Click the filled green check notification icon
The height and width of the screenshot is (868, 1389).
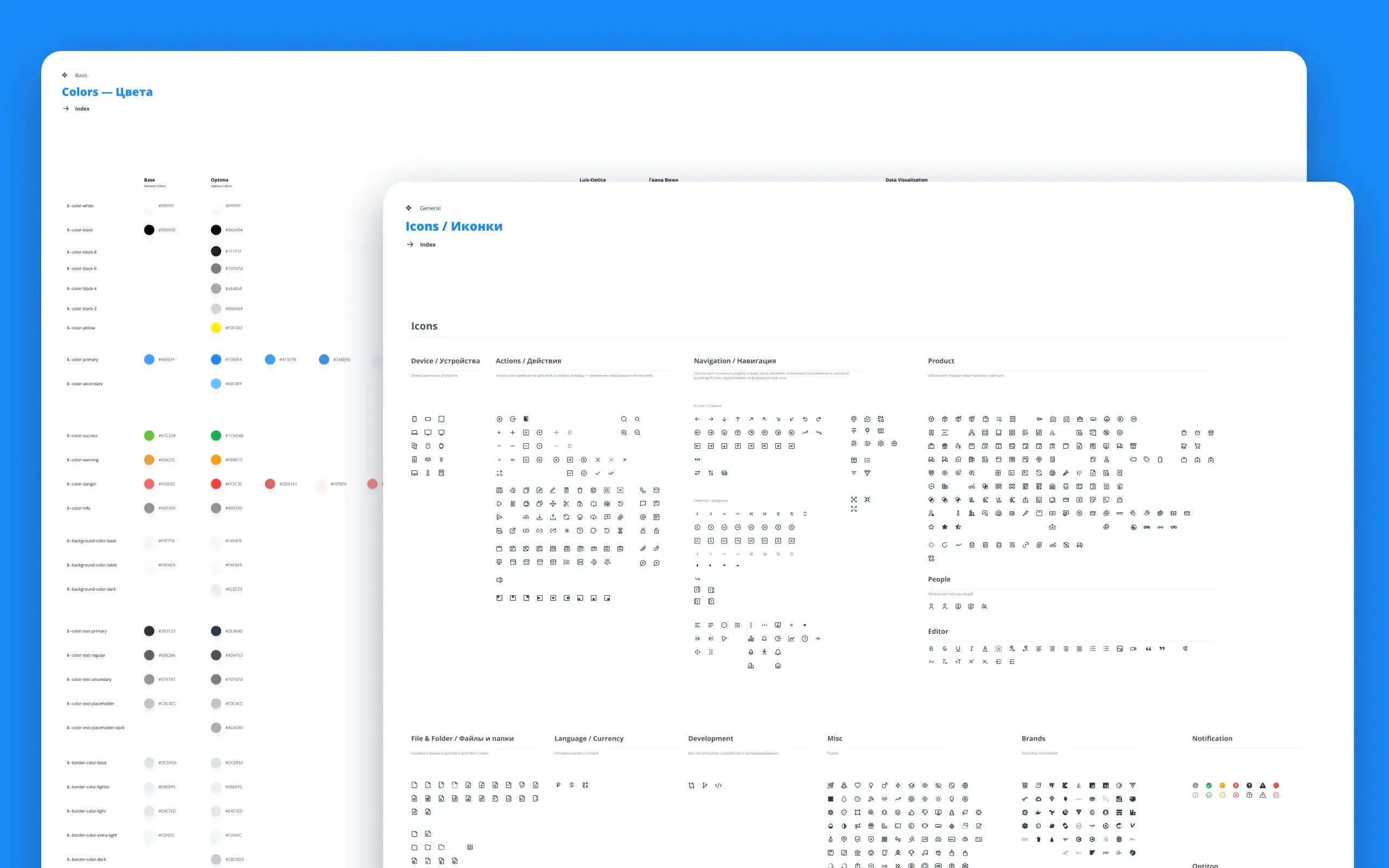[1209, 786]
